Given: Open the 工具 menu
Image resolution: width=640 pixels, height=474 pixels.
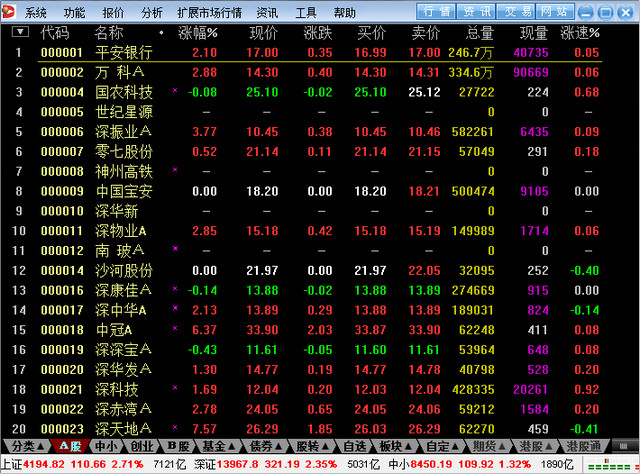Looking at the screenshot, I should coord(306,13).
